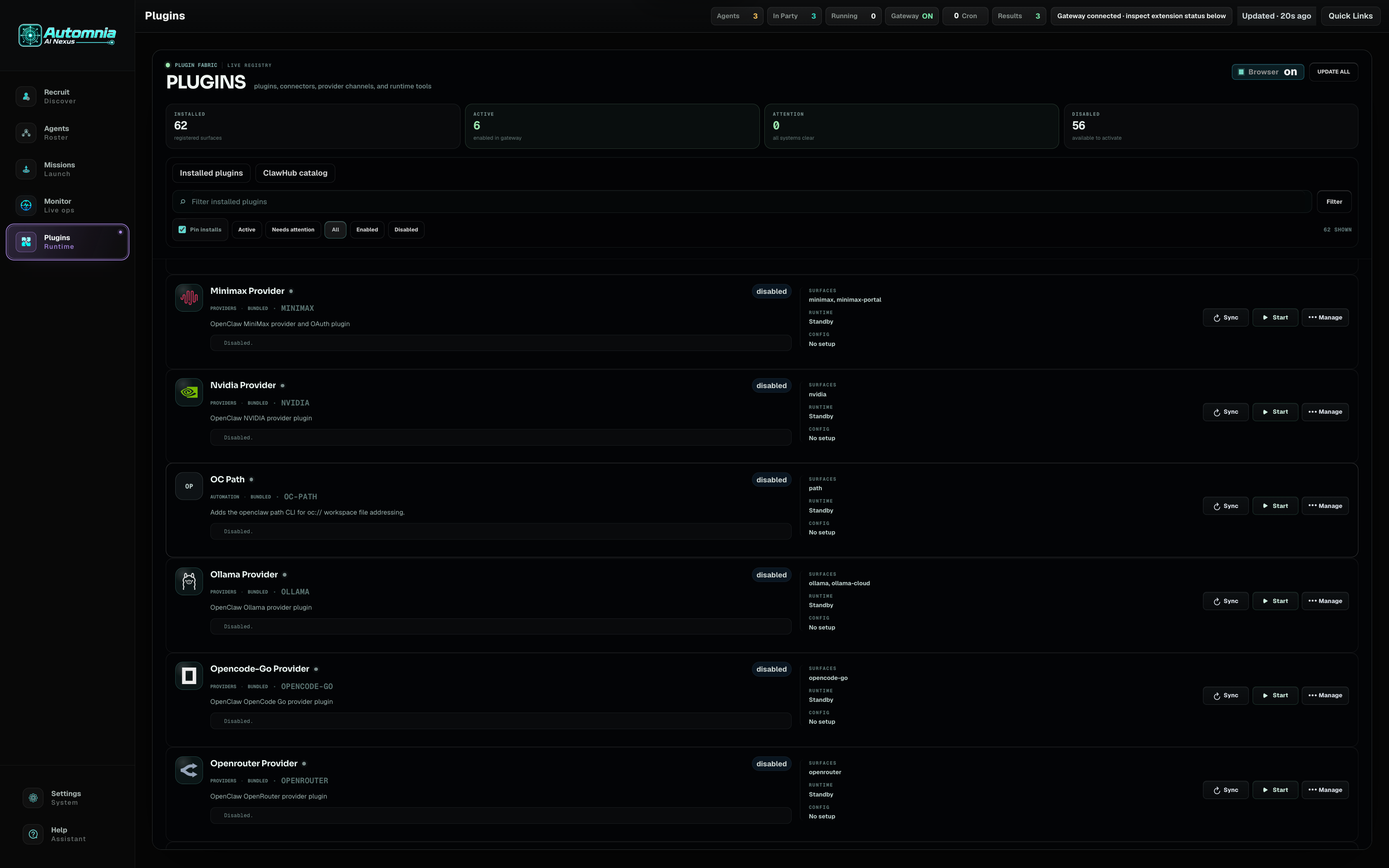Open the Quick Links menu
This screenshot has height=868, width=1389.
point(1350,16)
